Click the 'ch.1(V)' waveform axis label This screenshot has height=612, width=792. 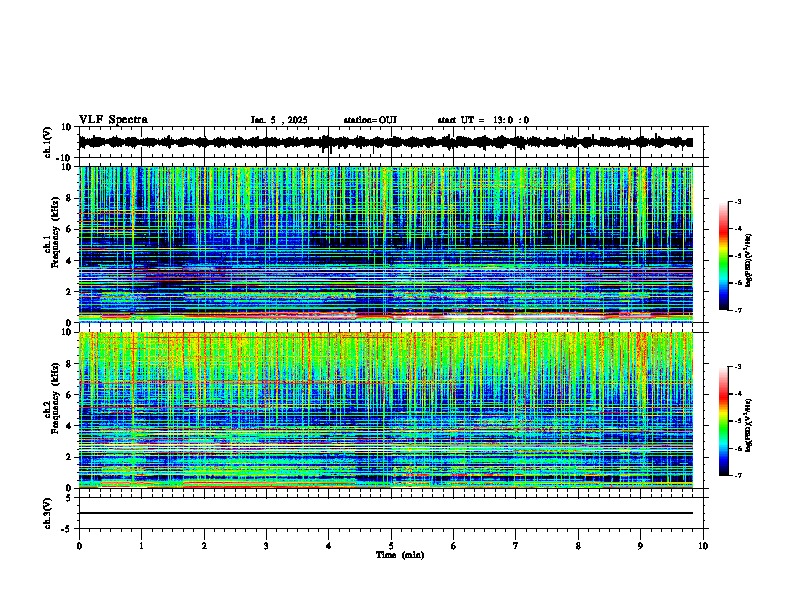pos(48,142)
